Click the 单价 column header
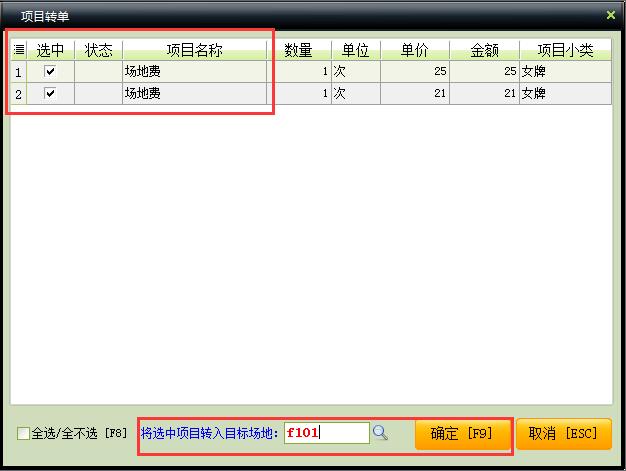This screenshot has height=471, width=626. 415,50
